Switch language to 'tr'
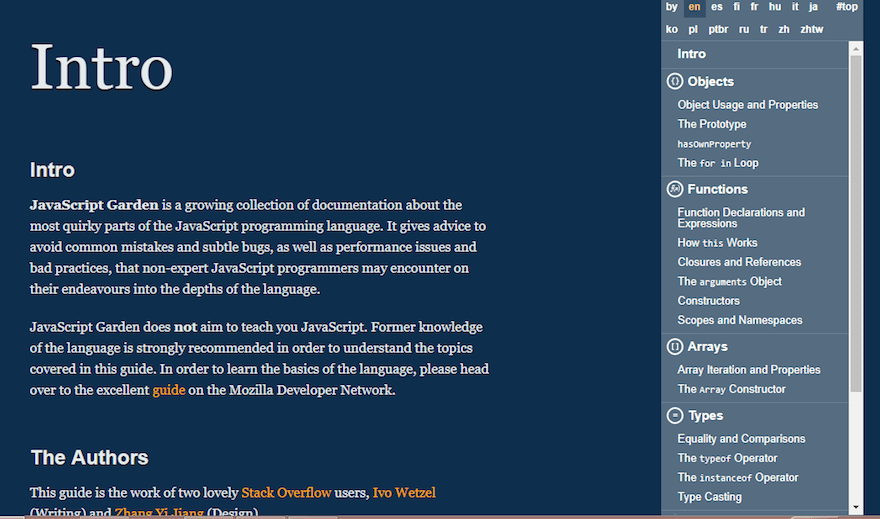Image resolution: width=880 pixels, height=519 pixels. click(763, 29)
